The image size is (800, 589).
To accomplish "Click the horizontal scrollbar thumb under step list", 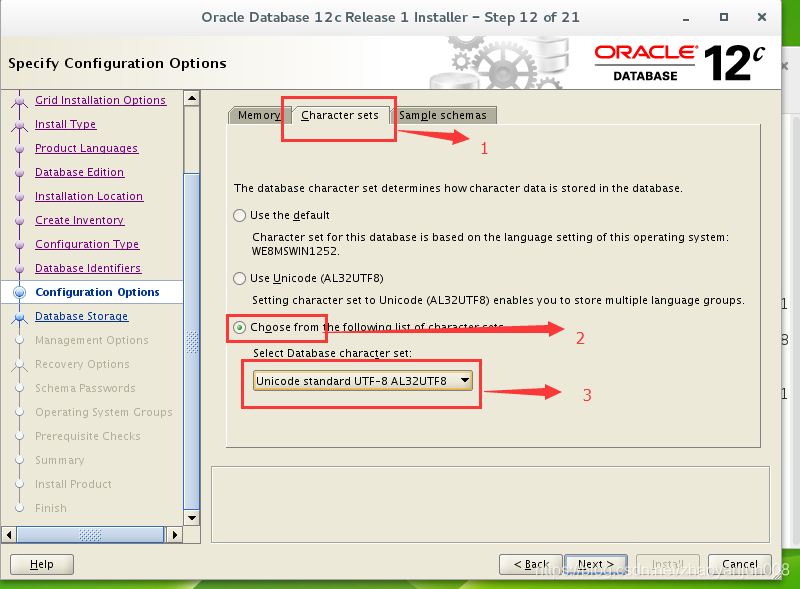I will tap(90, 535).
